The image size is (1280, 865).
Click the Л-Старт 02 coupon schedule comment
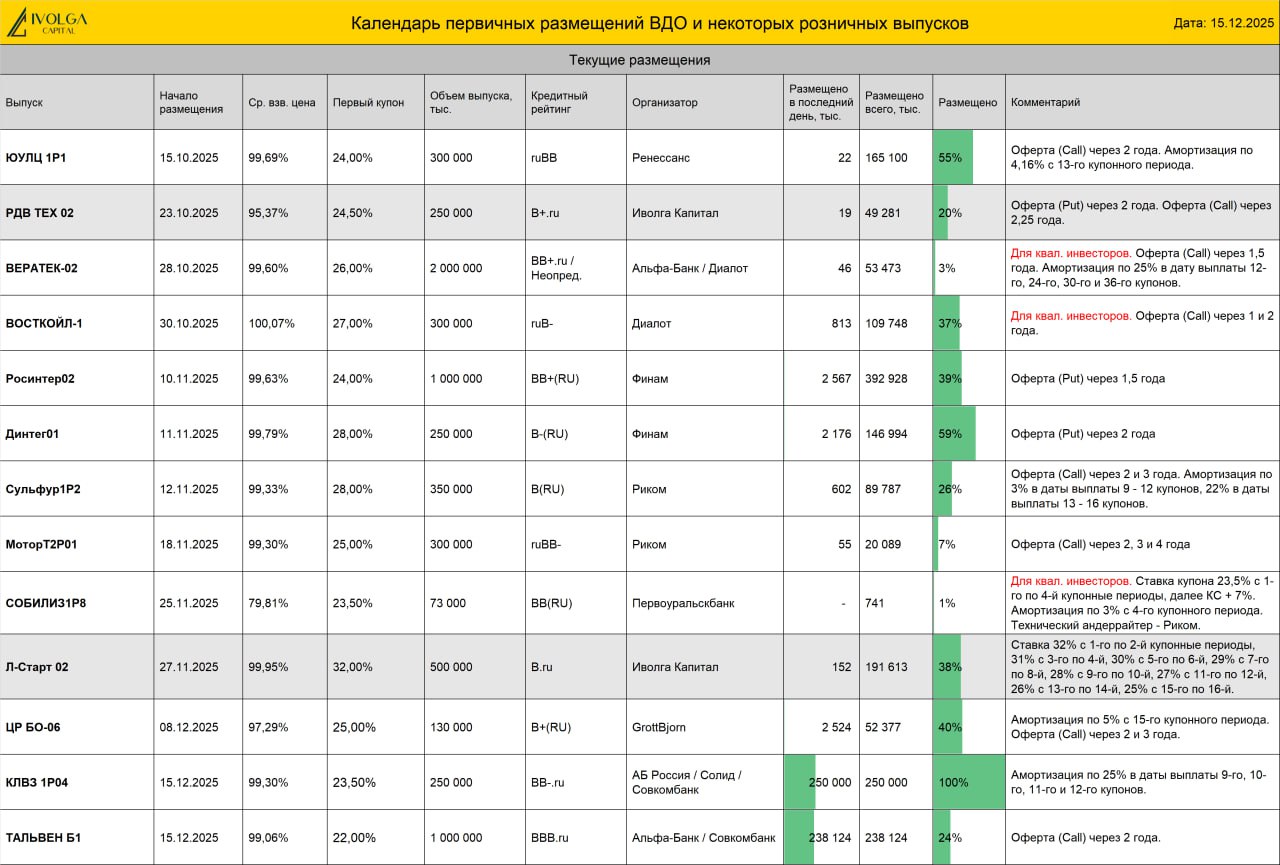tap(1140, 667)
